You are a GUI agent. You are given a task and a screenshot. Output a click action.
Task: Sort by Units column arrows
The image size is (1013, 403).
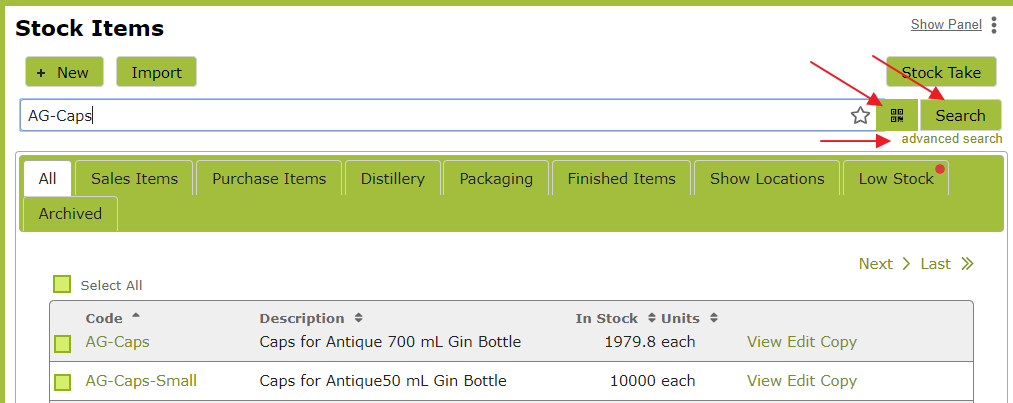pos(713,318)
